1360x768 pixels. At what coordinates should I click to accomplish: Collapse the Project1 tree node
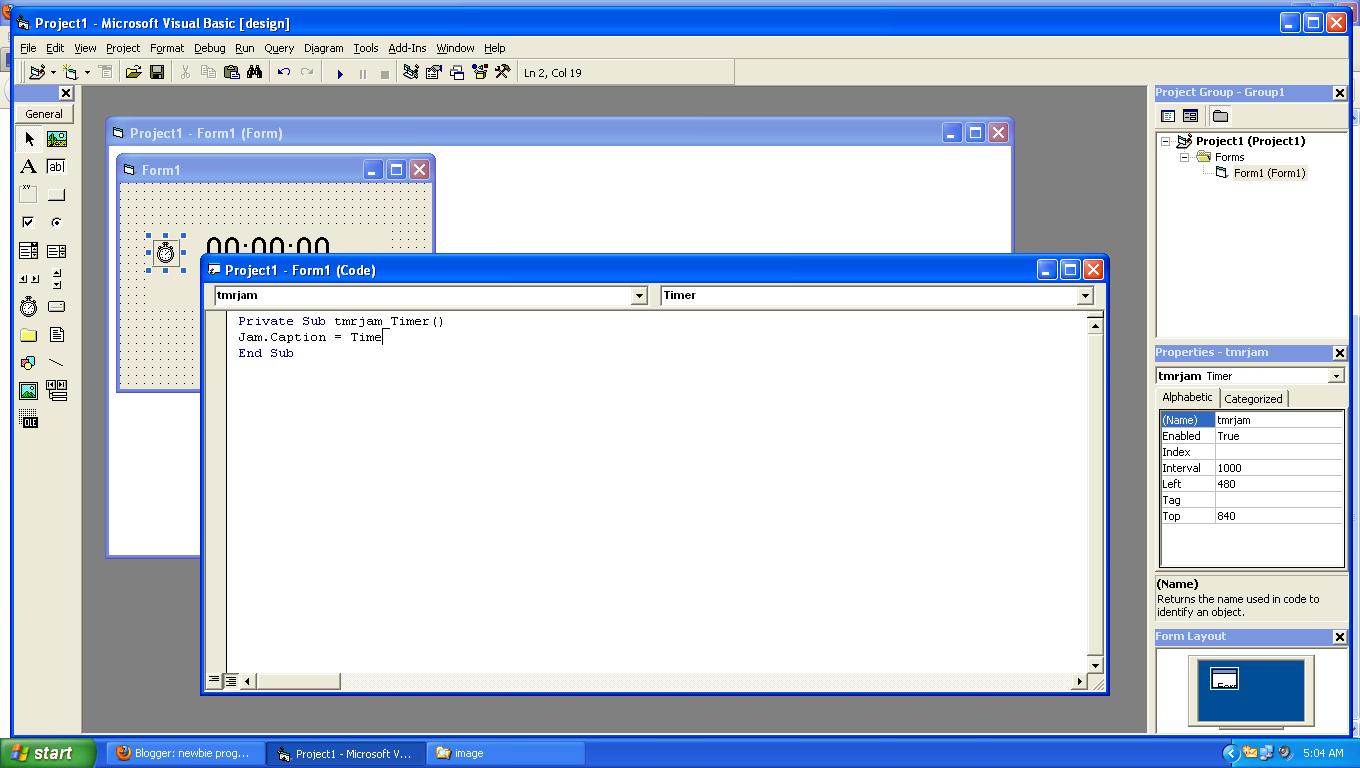(1165, 141)
